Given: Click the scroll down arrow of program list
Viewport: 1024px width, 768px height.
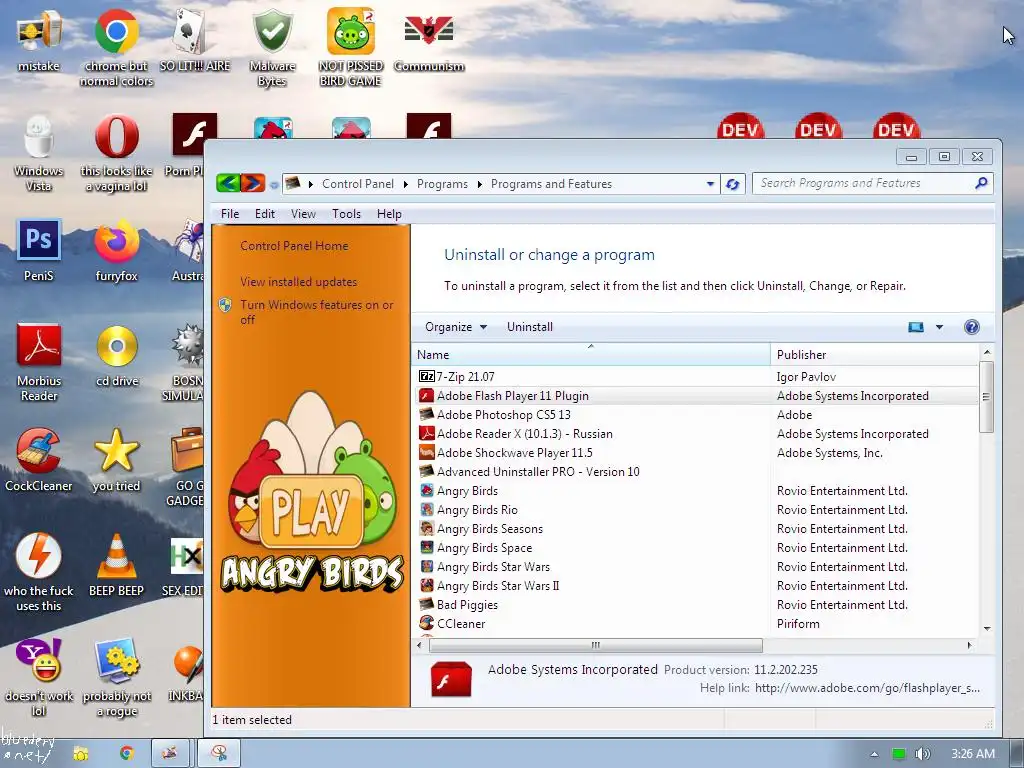Looking at the screenshot, I should (987, 628).
